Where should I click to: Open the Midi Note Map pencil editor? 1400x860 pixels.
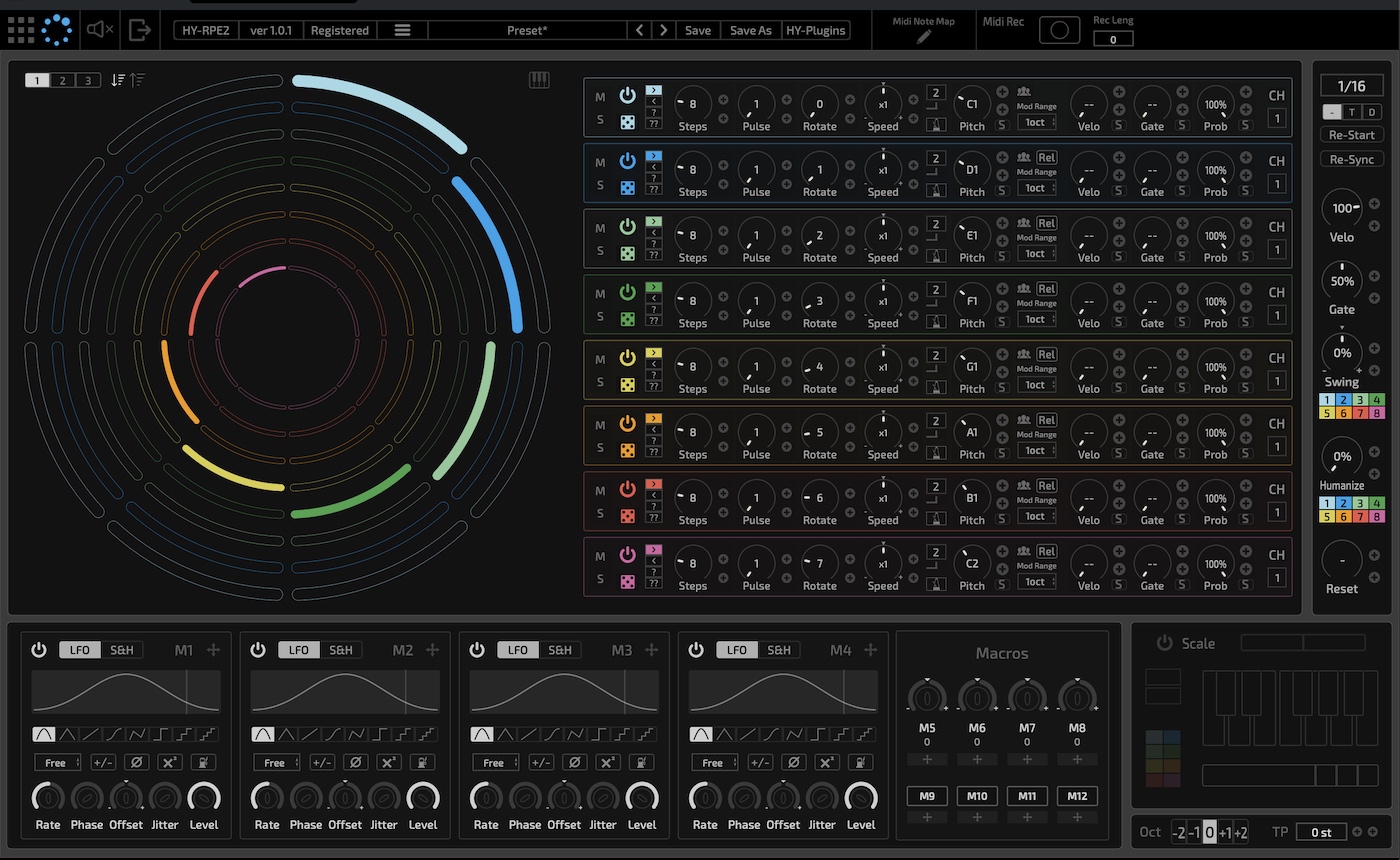pos(924,37)
